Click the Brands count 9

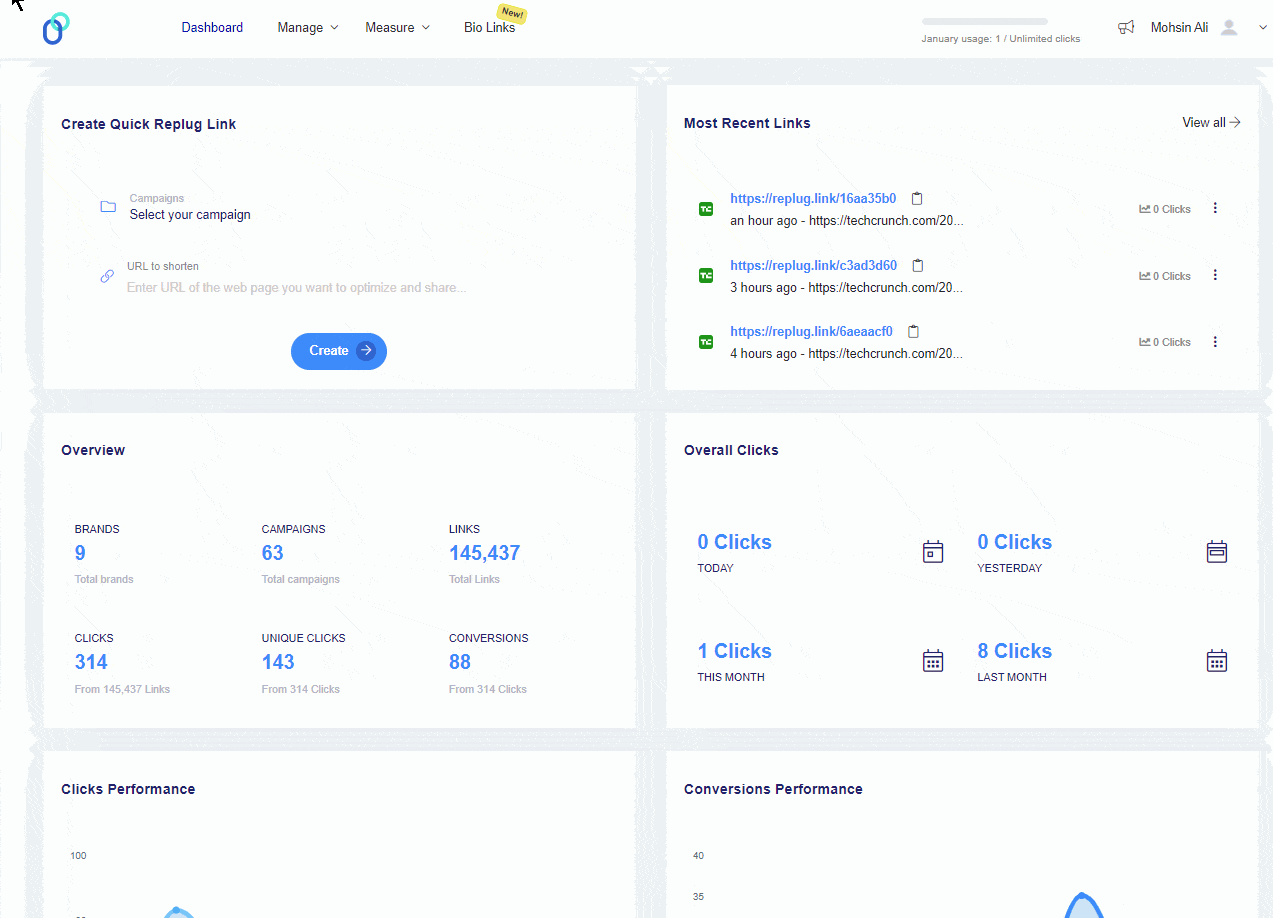click(x=80, y=553)
